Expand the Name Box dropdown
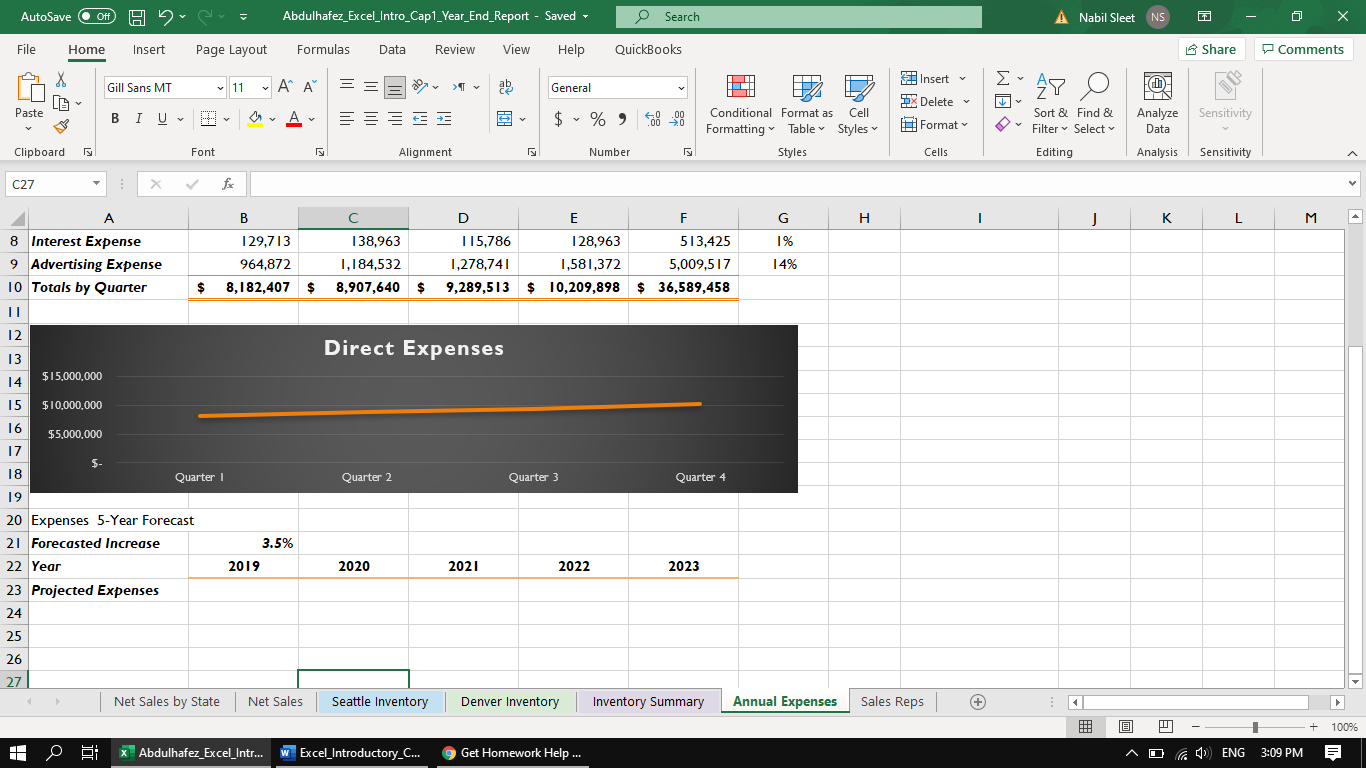Viewport: 1366px width, 768px height. point(95,185)
